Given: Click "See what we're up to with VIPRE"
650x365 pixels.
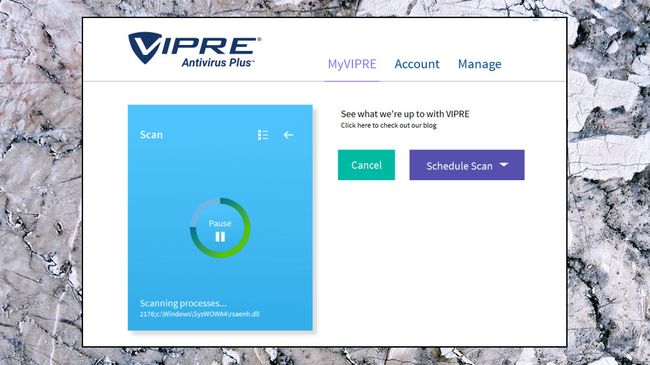Looking at the screenshot, I should pyautogui.click(x=405, y=114).
